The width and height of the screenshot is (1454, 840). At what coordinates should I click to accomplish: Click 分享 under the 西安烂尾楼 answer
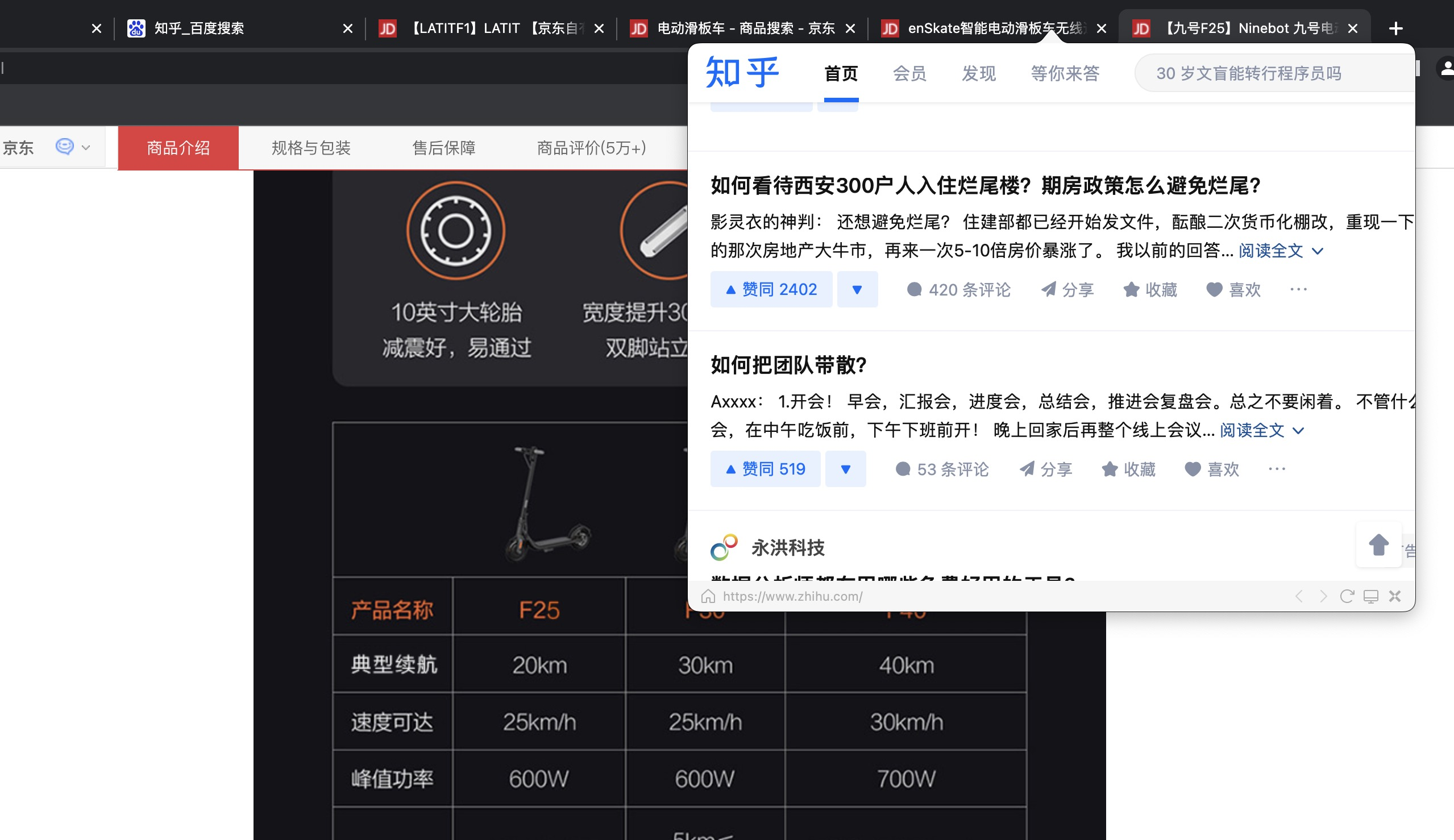pos(1067,289)
